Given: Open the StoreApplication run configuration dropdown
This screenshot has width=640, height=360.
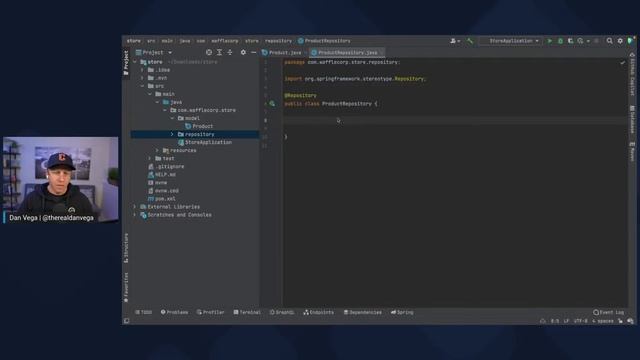Looking at the screenshot, I should (x=511, y=41).
